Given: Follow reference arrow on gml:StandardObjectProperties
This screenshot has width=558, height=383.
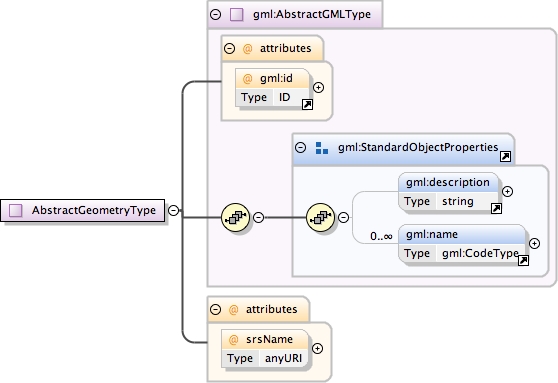Looking at the screenshot, I should pos(506,157).
